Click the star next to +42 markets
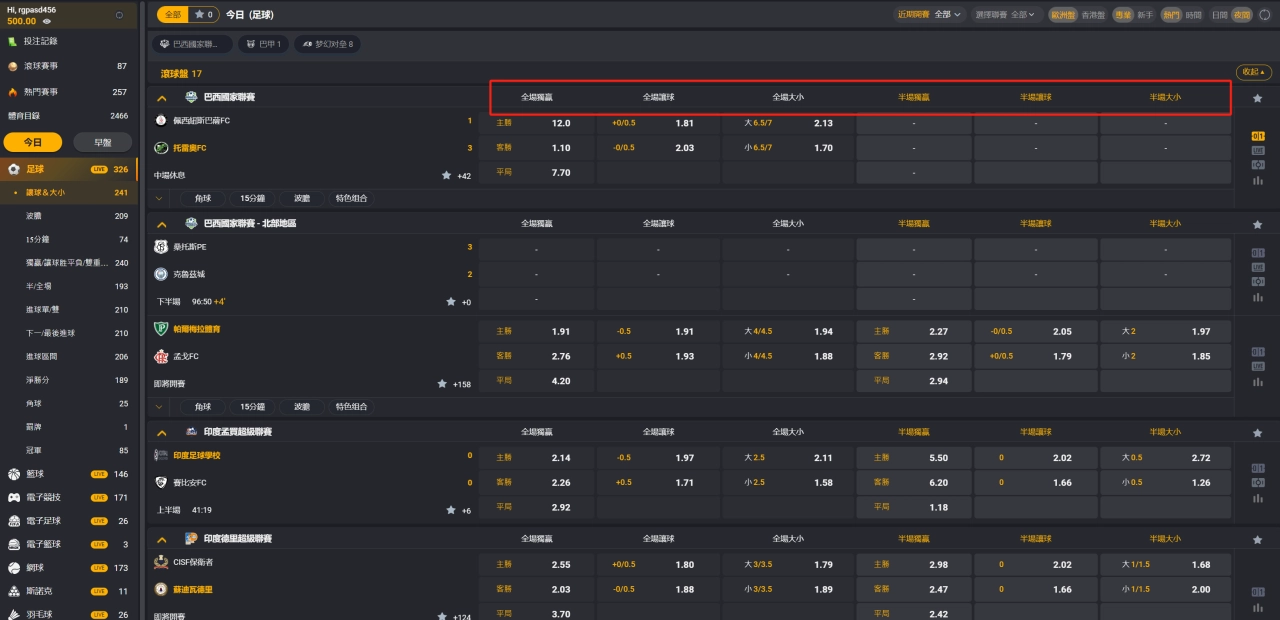1280x620 pixels. click(x=447, y=175)
